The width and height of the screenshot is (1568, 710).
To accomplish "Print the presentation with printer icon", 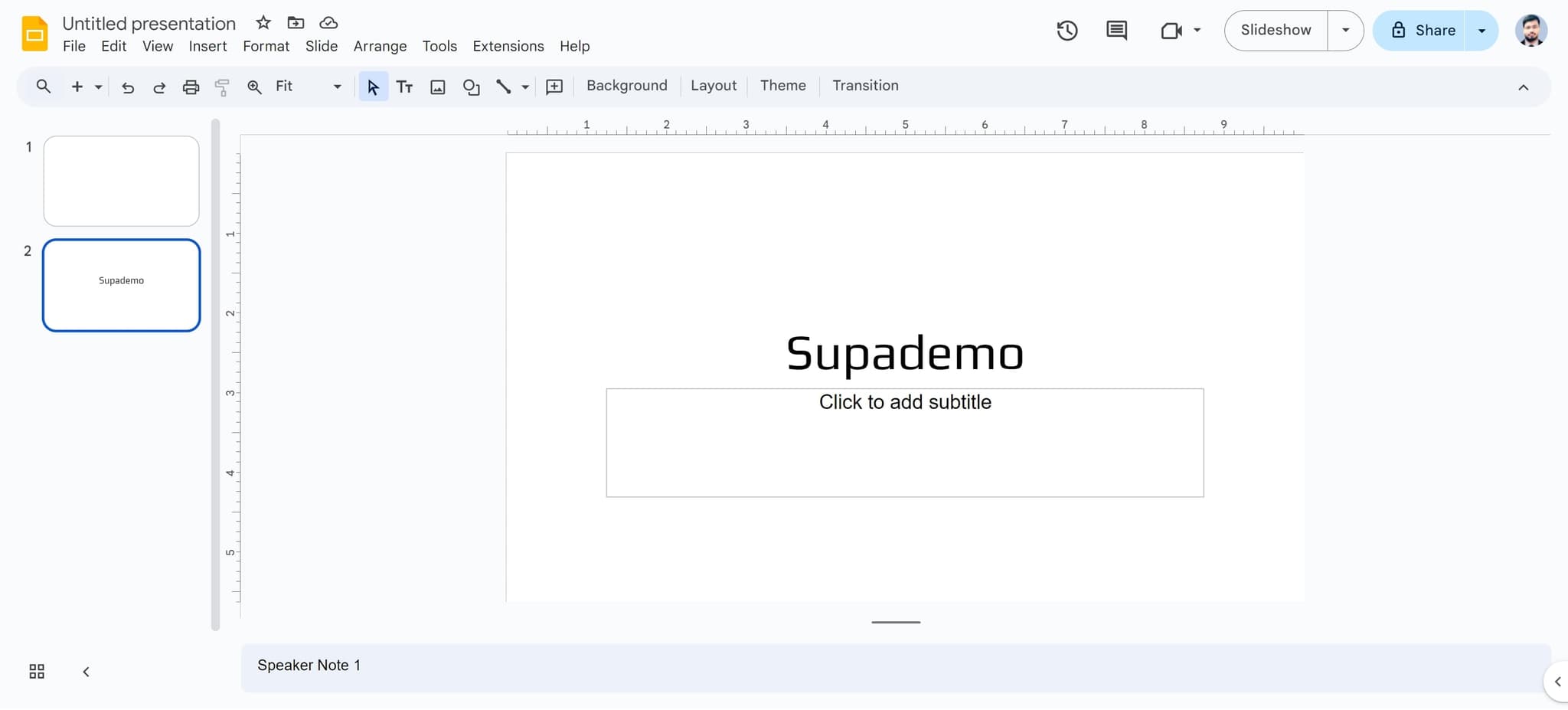I will tap(191, 87).
